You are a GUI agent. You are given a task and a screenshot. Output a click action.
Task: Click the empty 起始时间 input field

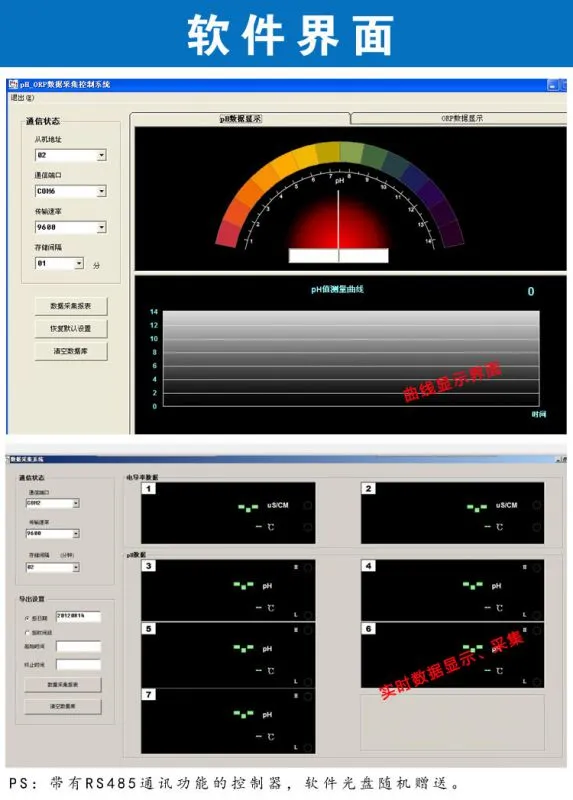(78, 646)
